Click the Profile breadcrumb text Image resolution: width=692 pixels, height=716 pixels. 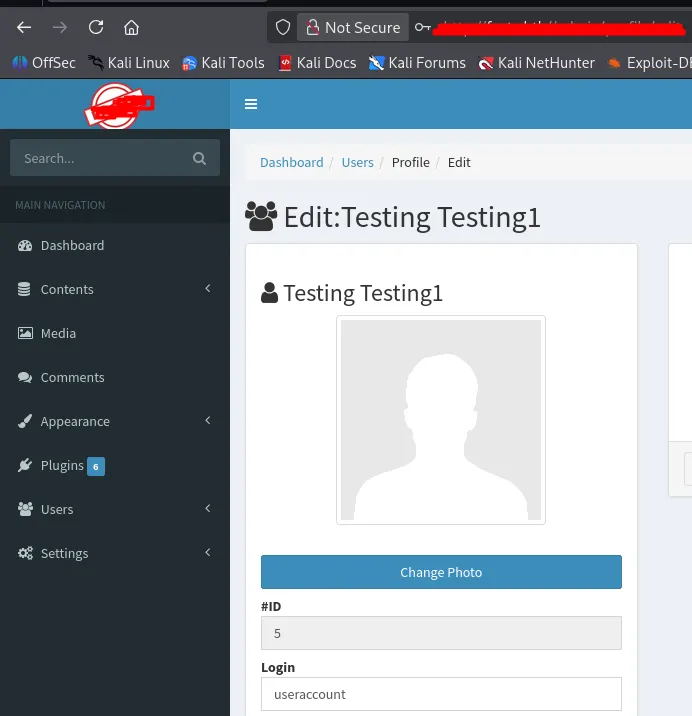coord(410,163)
